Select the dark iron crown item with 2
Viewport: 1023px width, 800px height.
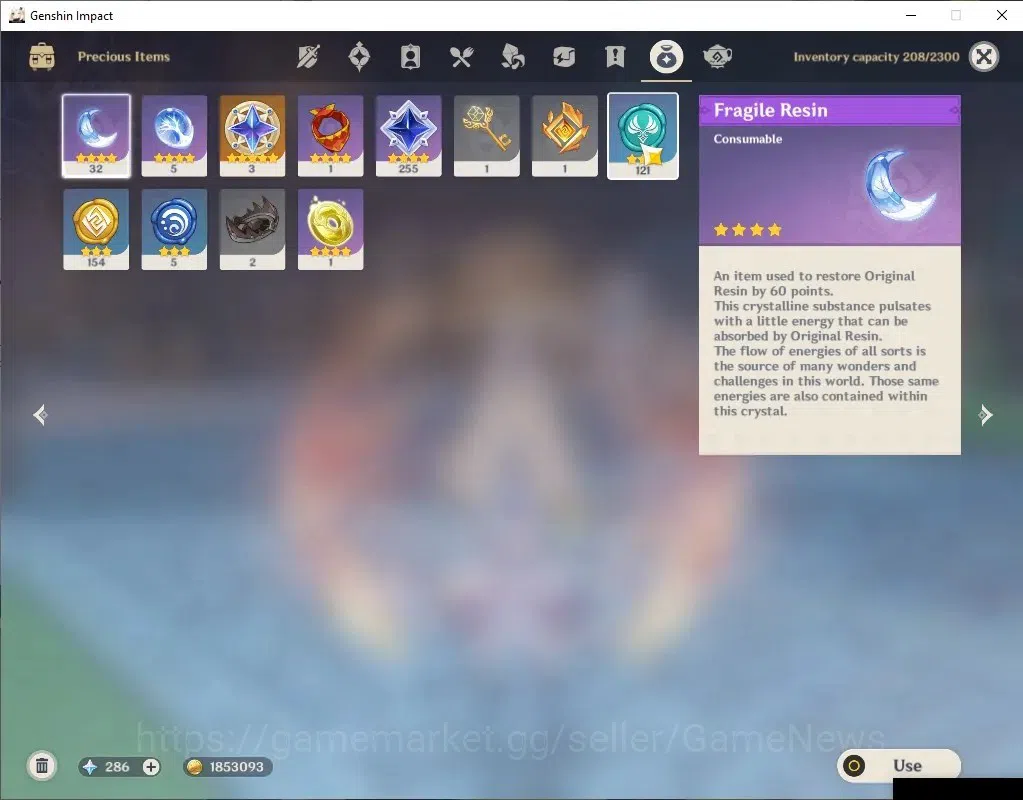(x=252, y=229)
